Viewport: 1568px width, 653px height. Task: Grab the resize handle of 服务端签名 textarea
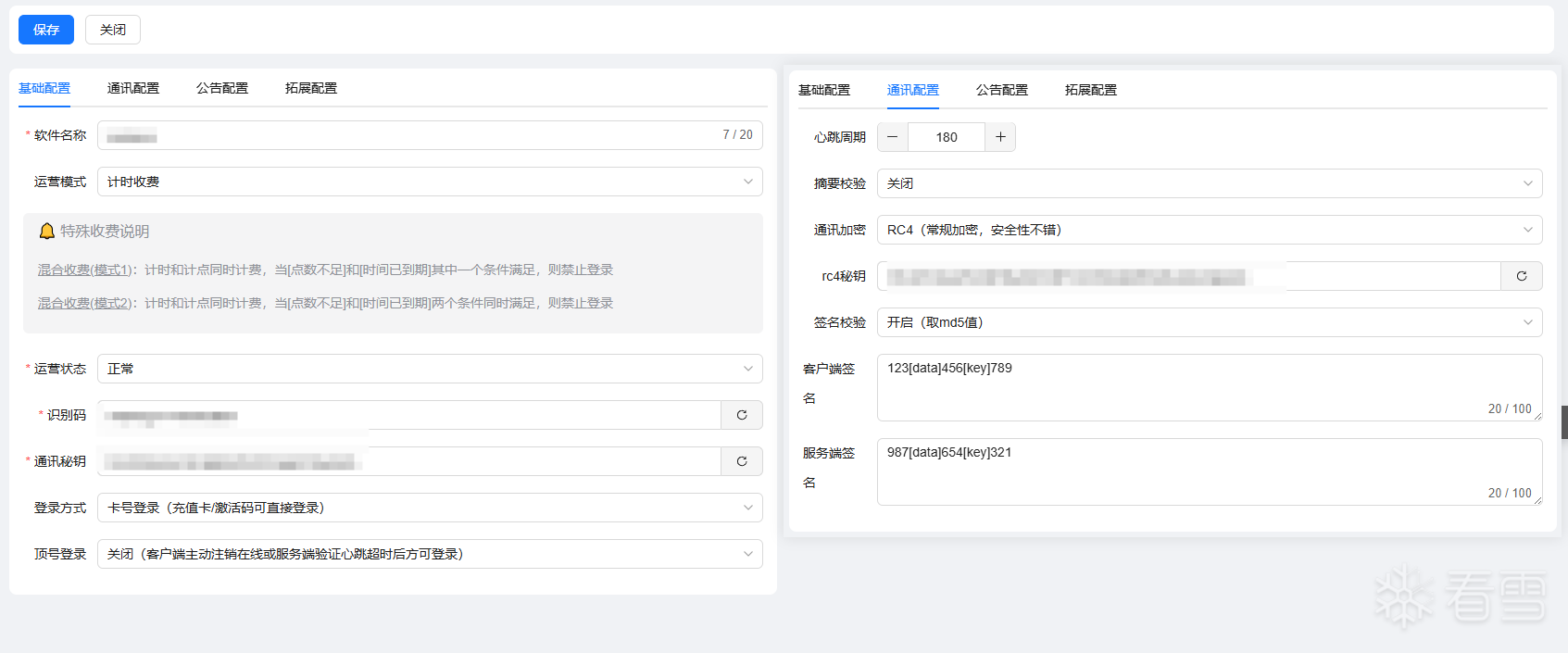pyautogui.click(x=1537, y=500)
